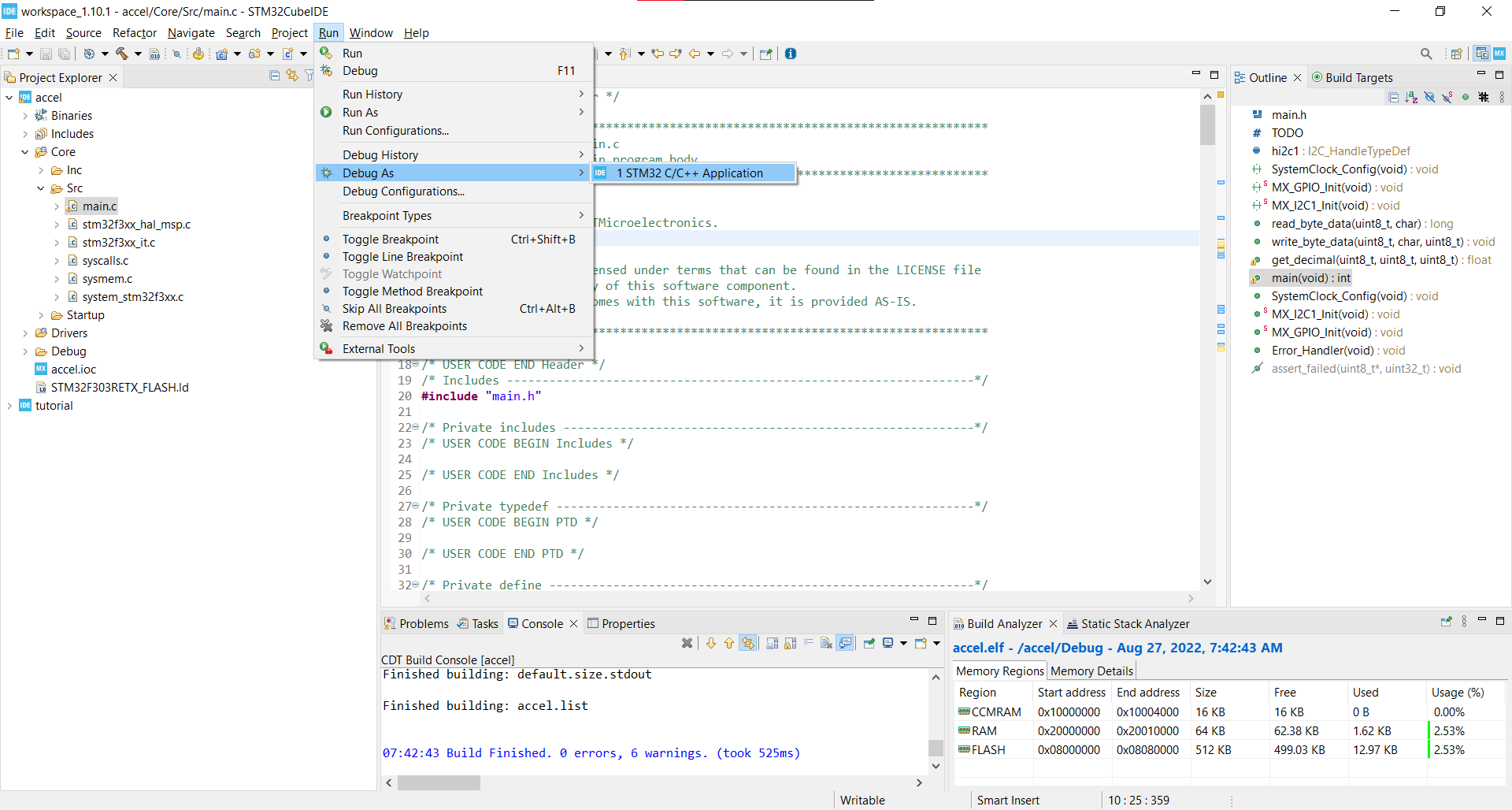Select STM32 C/C++ Application in submenu
This screenshot has height=810, width=1512.
(x=693, y=173)
